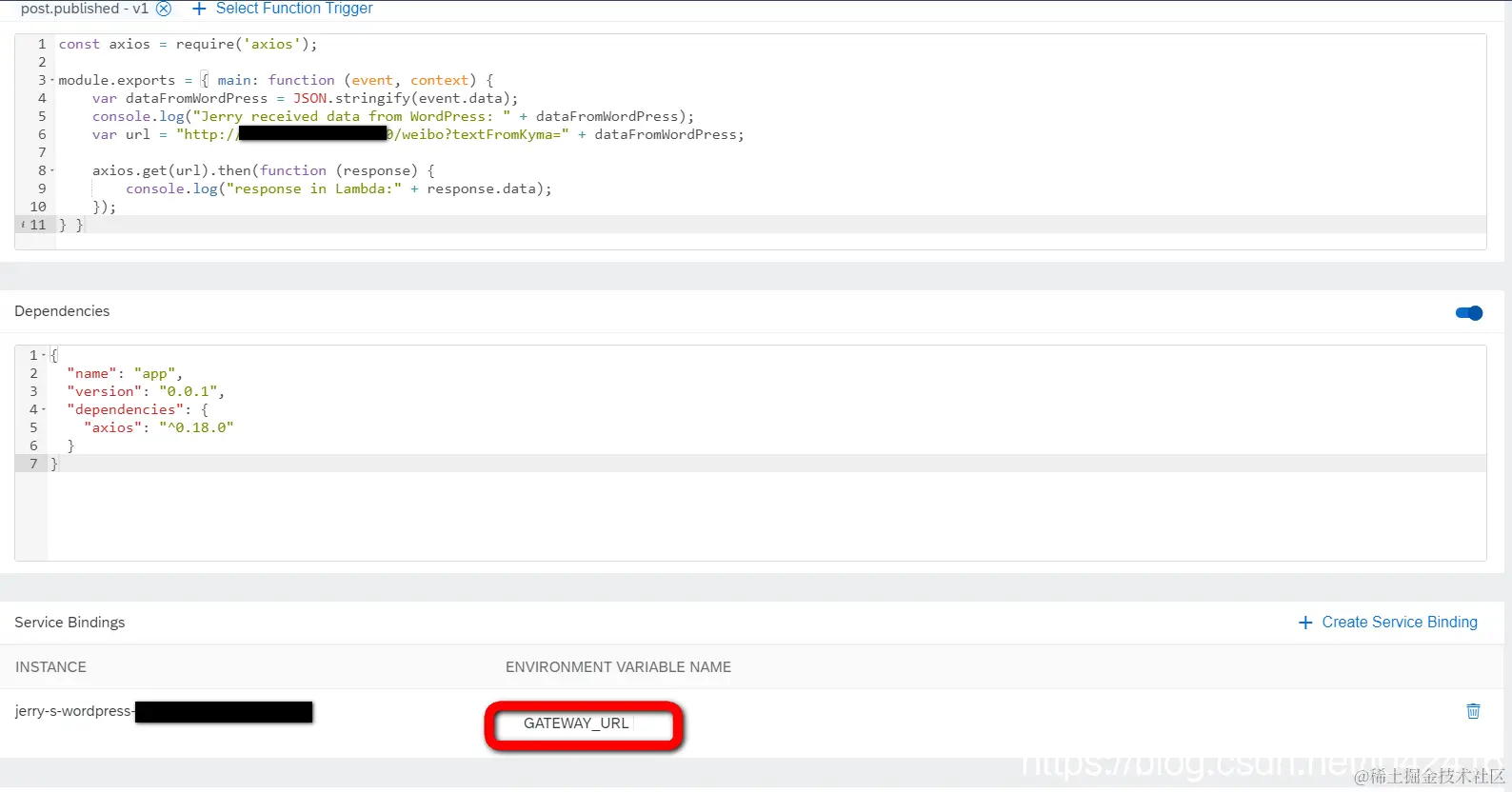The width and height of the screenshot is (1512, 792).
Task: Collapse fold at "dependencies" line 4
Action: pyautogui.click(x=44, y=409)
